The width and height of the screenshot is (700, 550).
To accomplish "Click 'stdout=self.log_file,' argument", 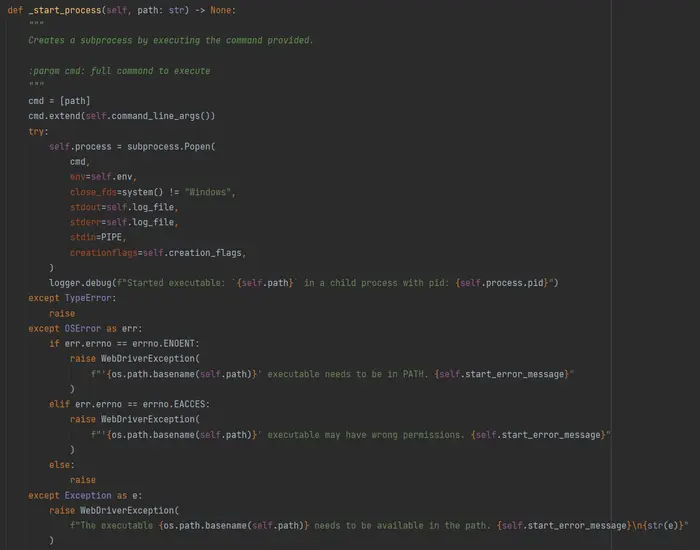I will point(124,207).
